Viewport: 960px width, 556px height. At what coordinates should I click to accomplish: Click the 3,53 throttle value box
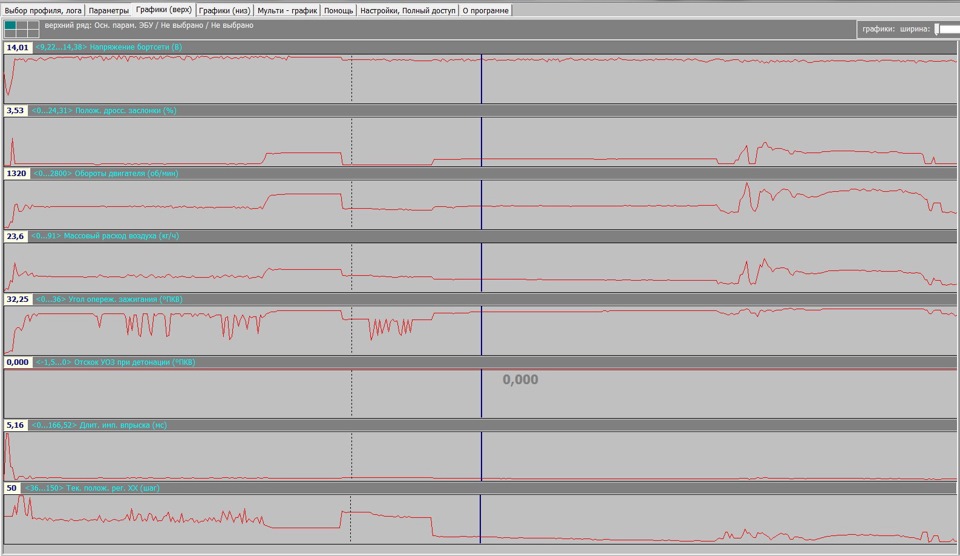[15, 110]
